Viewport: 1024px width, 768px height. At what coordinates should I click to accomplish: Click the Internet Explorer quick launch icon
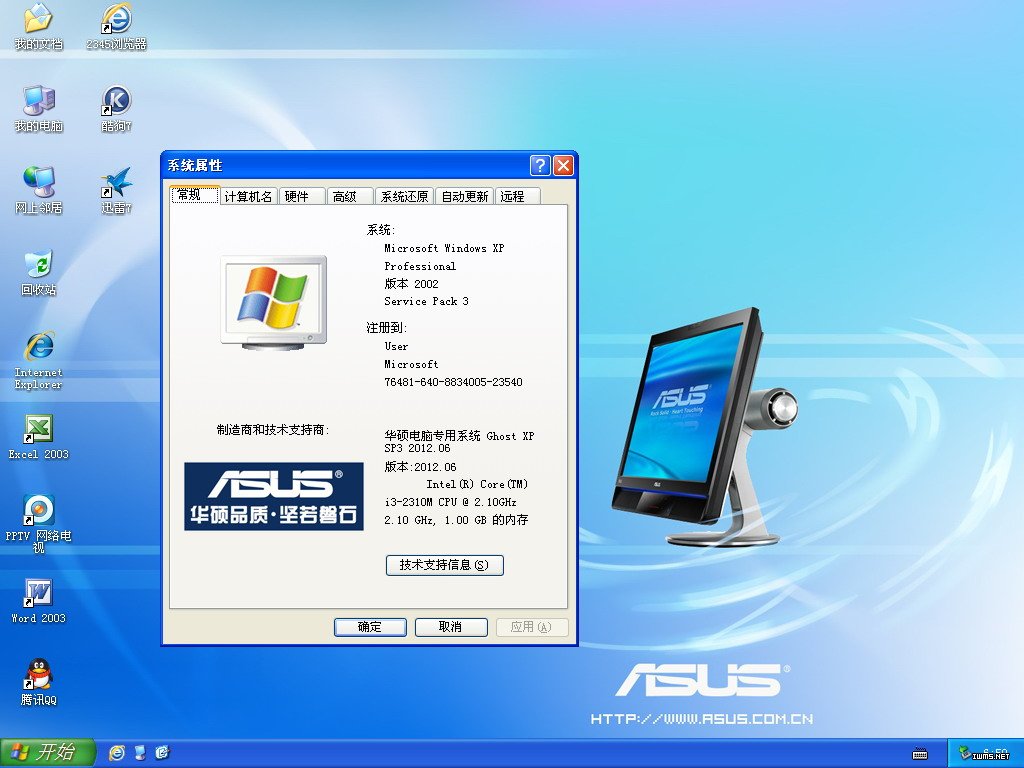117,753
